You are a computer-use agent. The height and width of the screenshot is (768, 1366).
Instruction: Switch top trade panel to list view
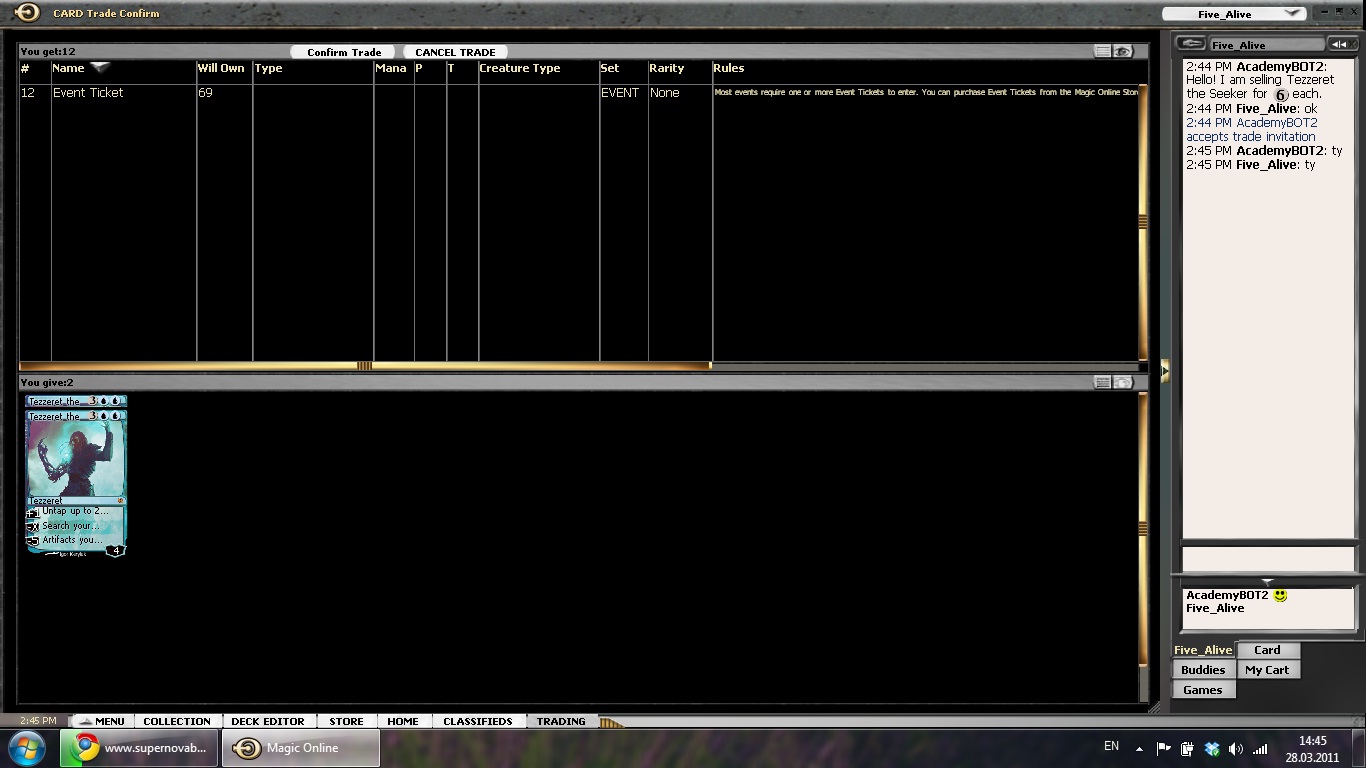pyautogui.click(x=1102, y=51)
